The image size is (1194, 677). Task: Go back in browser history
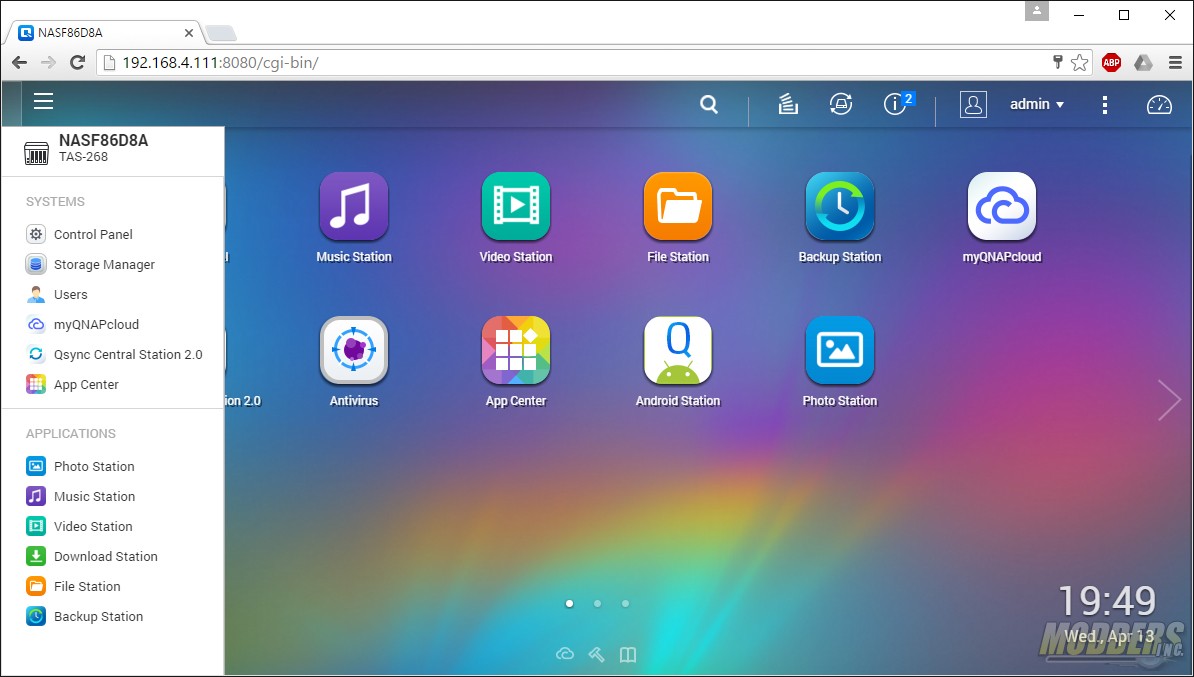[x=20, y=62]
